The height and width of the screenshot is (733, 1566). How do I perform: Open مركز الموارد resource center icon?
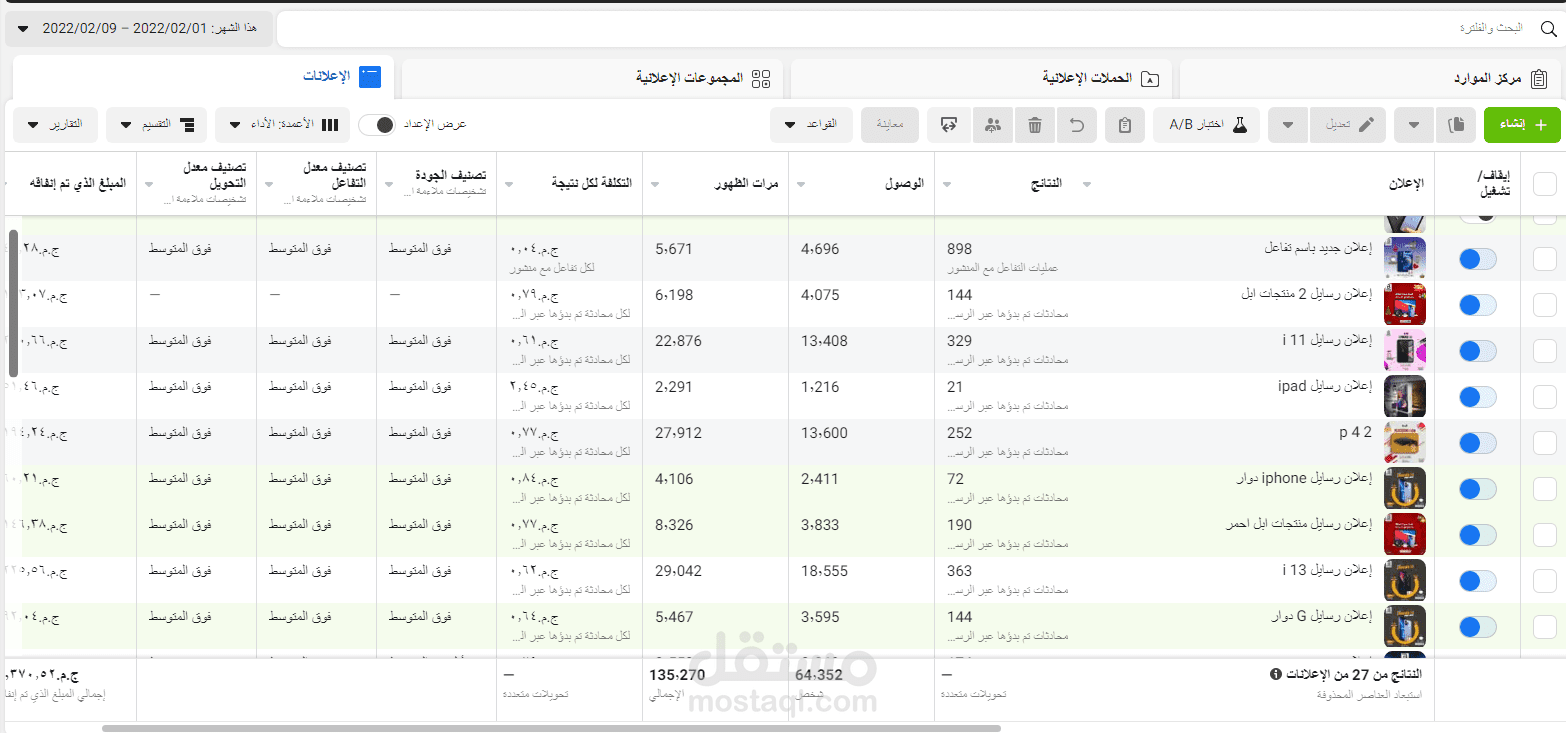pyautogui.click(x=1541, y=78)
